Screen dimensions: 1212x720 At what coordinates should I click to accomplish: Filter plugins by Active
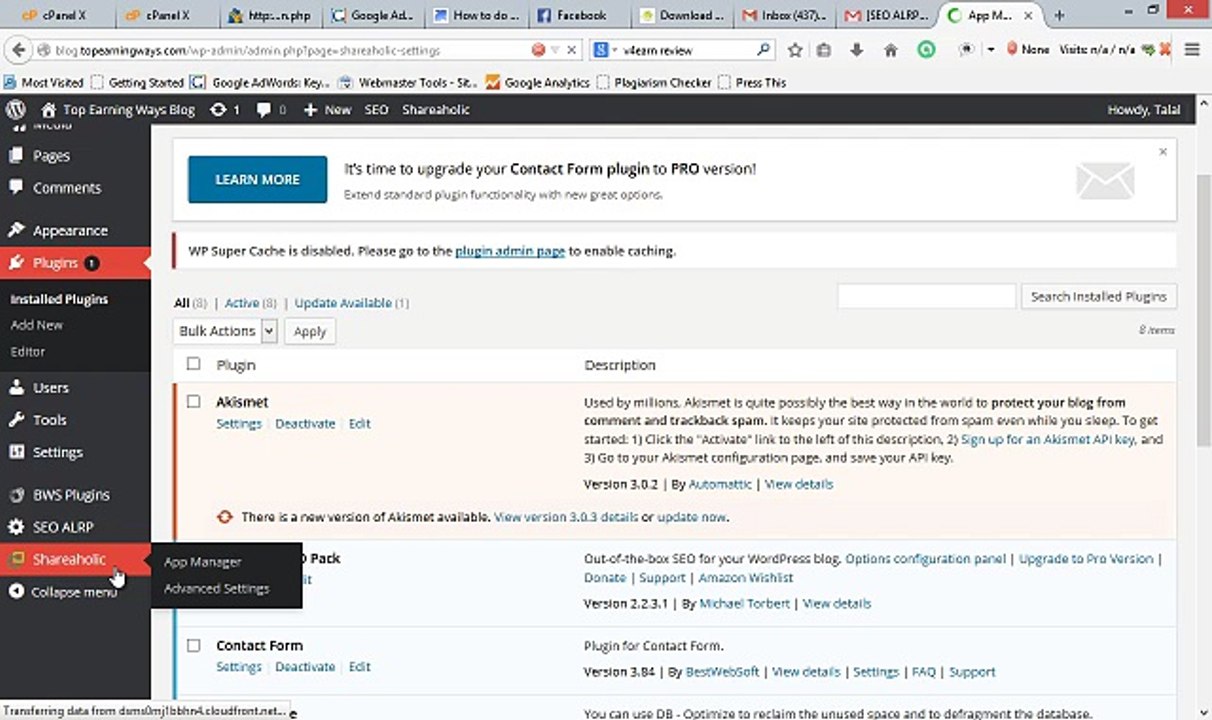click(241, 303)
